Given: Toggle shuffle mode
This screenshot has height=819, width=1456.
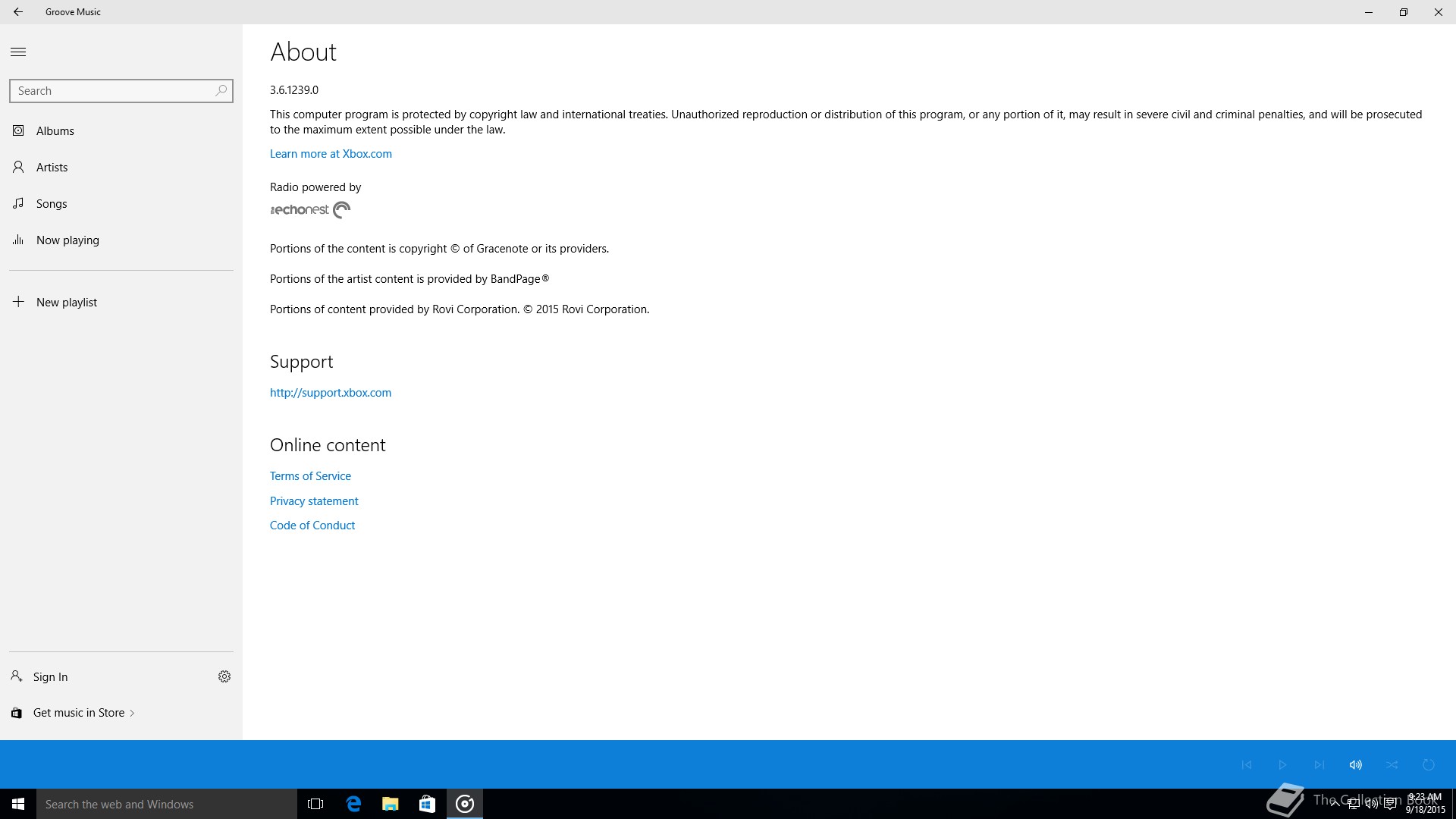Looking at the screenshot, I should tap(1392, 764).
